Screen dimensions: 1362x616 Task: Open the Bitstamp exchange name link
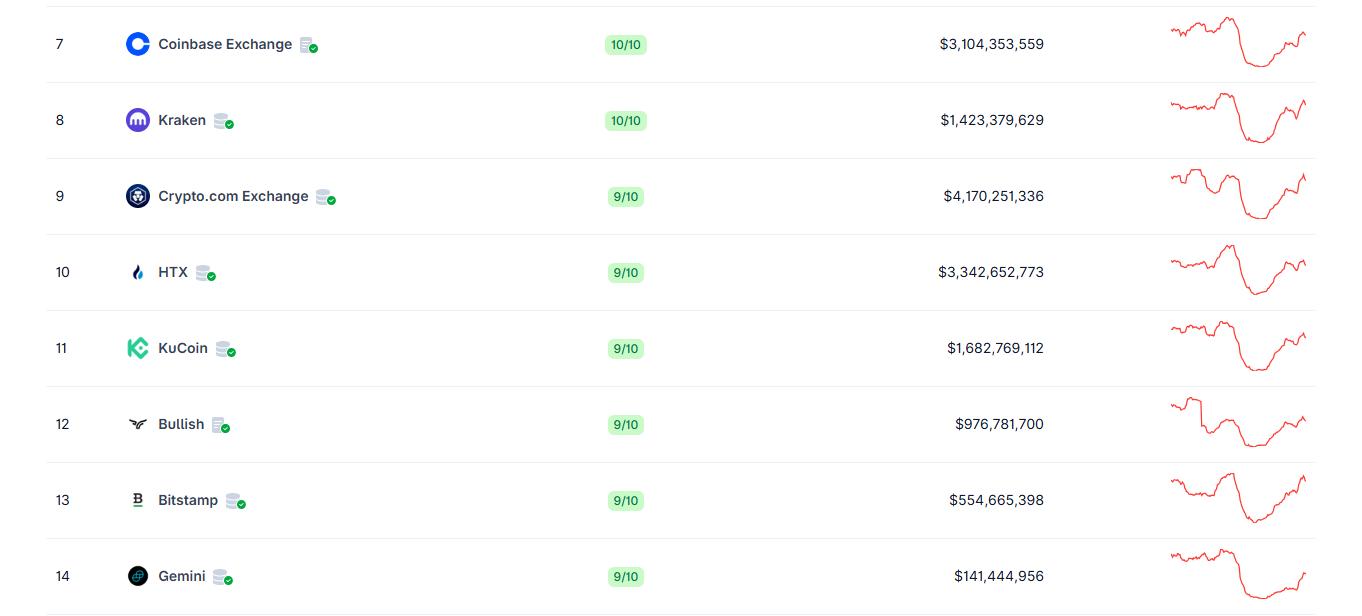point(188,500)
